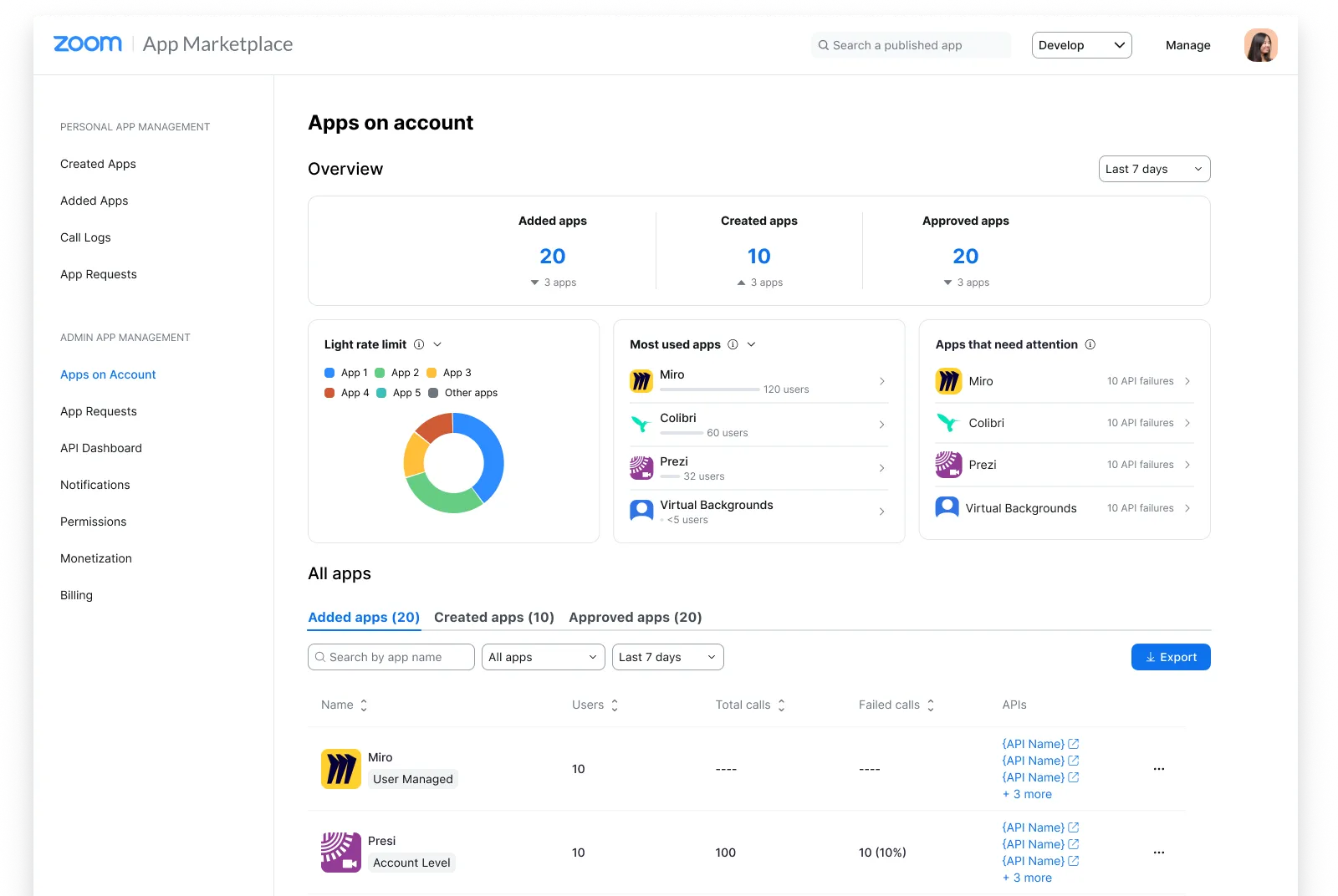Open the user profile avatar
The image size is (1338, 896).
click(x=1260, y=45)
